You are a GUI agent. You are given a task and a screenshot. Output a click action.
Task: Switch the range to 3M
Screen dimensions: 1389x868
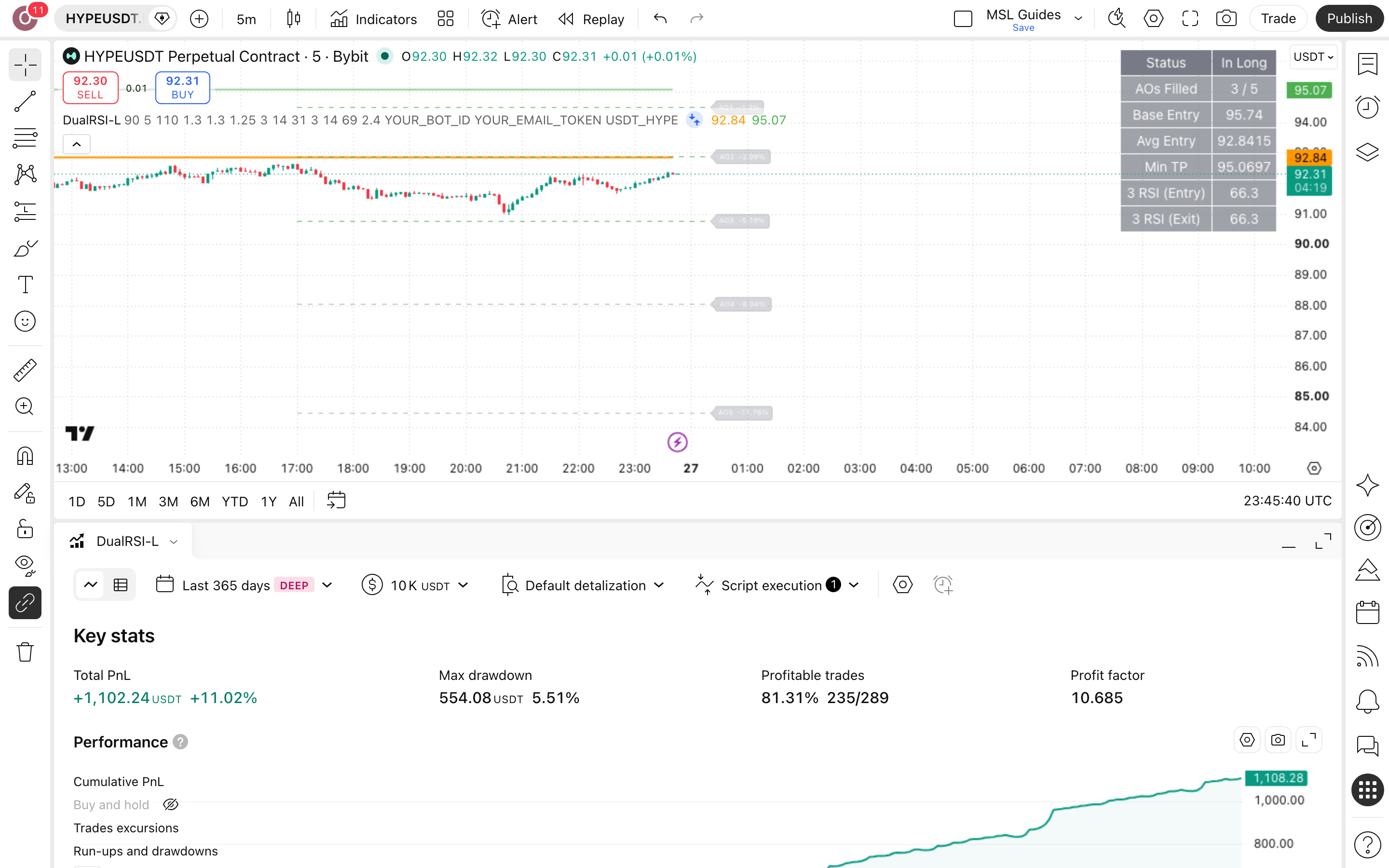tap(168, 502)
